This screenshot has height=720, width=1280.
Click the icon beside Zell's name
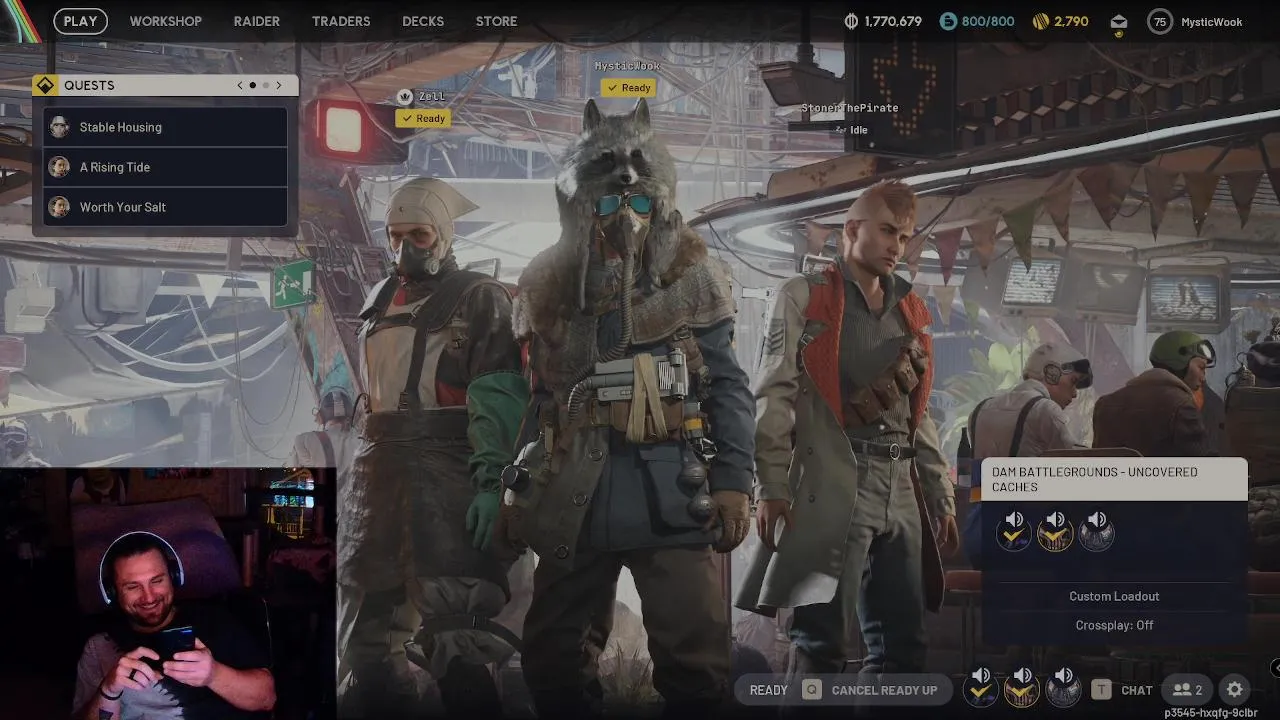(x=404, y=97)
